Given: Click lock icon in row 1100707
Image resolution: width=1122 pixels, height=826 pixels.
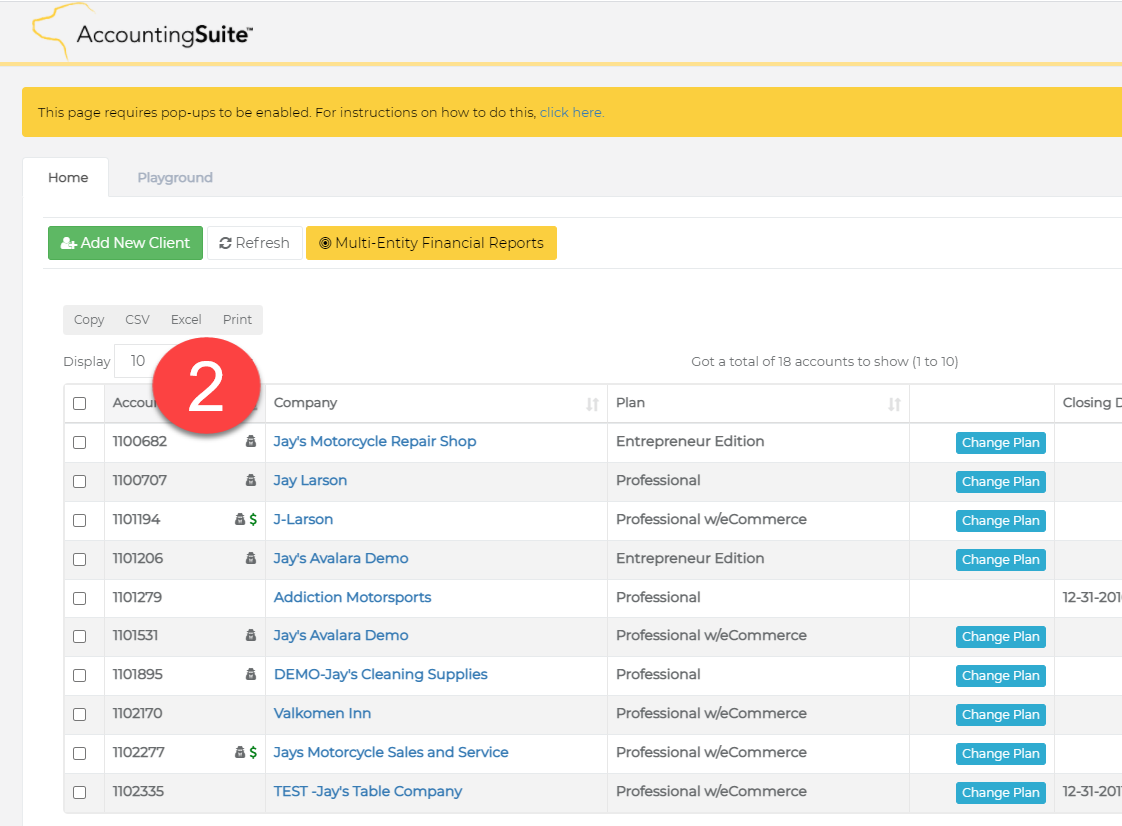Looking at the screenshot, I should point(250,480).
